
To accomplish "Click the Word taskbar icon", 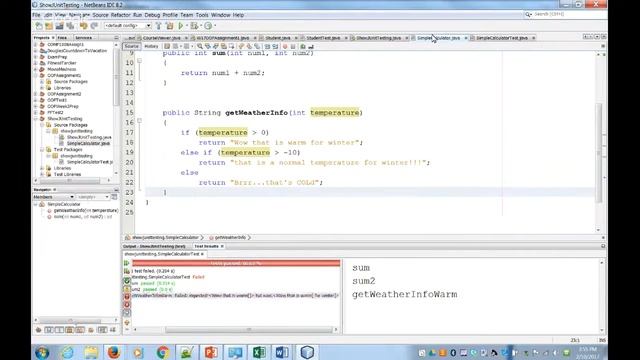I will pyautogui.click(x=282, y=352).
